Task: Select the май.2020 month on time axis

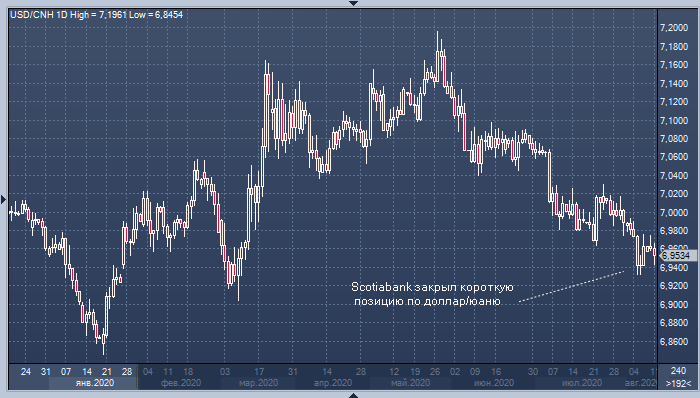Action: (410, 383)
